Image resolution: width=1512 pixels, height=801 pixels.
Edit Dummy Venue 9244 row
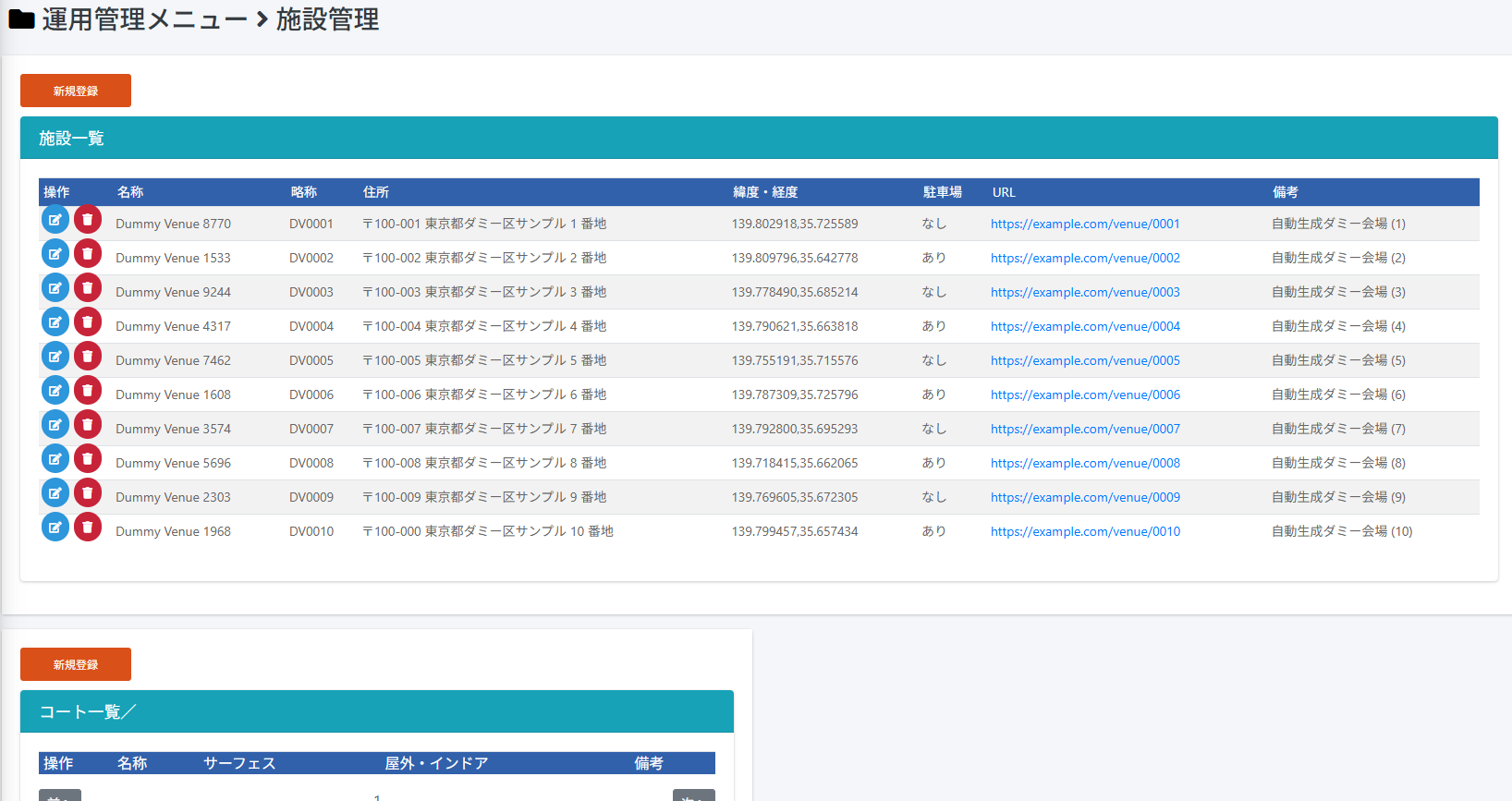pos(55,288)
